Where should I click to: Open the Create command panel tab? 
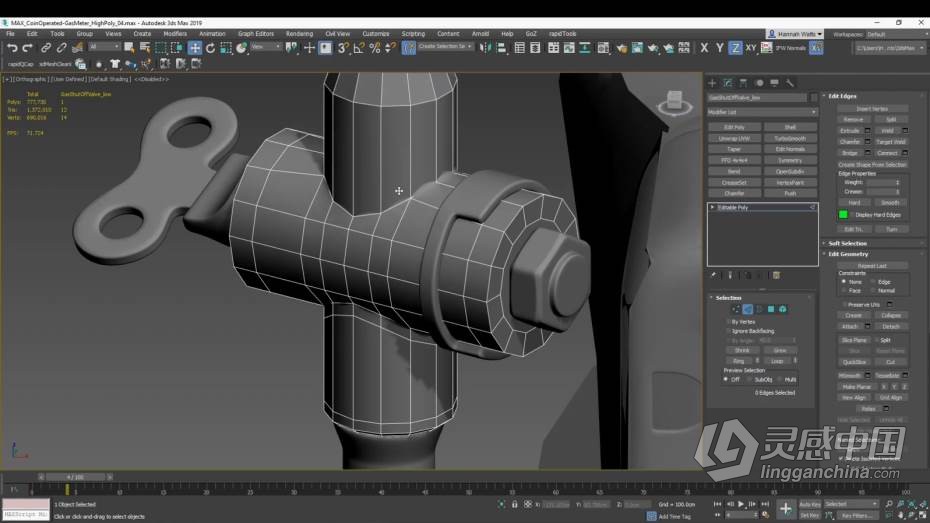(712, 83)
